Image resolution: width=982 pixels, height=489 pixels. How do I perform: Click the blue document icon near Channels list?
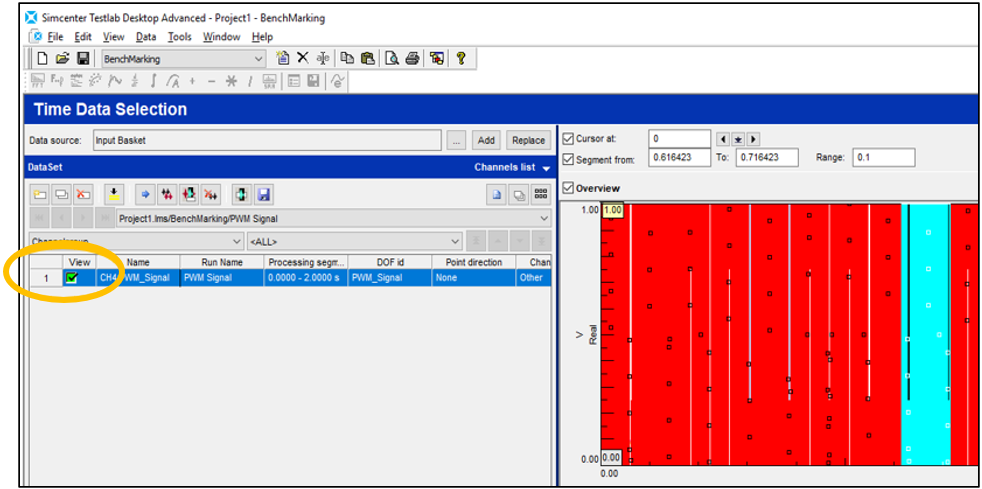coord(497,195)
